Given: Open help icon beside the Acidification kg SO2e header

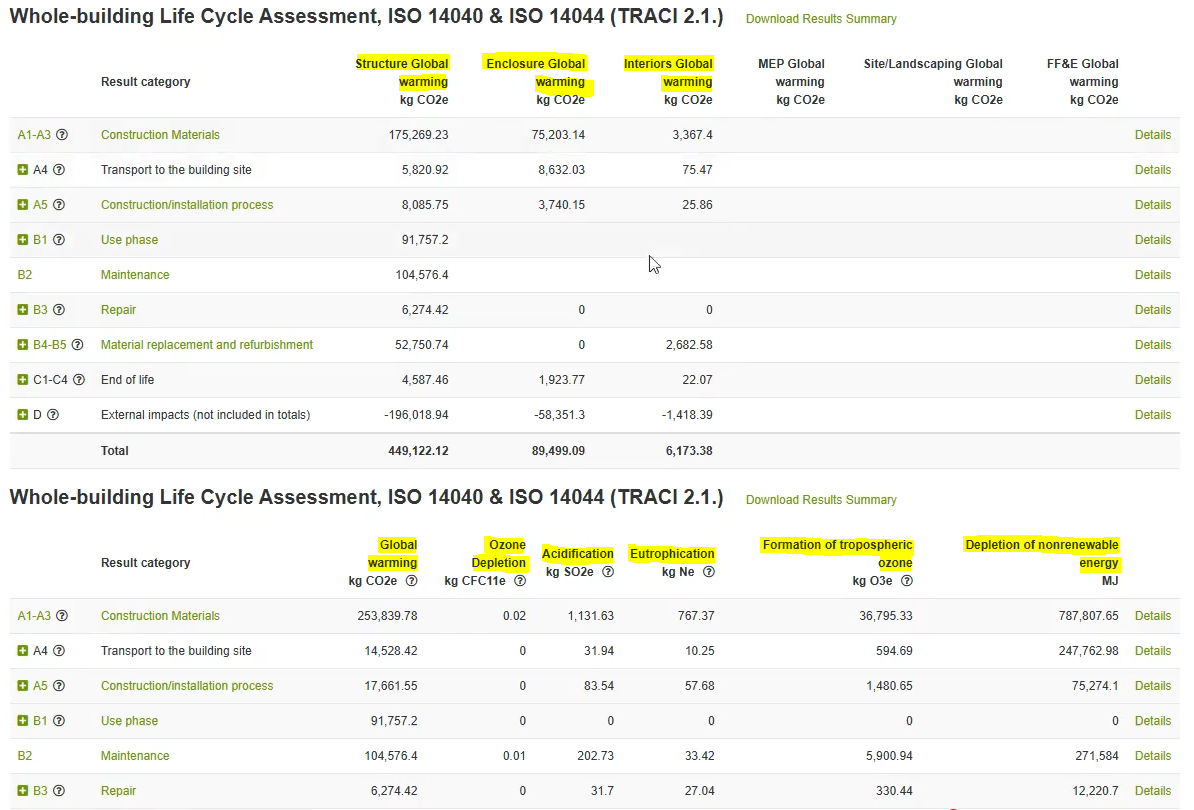Looking at the screenshot, I should tap(608, 572).
